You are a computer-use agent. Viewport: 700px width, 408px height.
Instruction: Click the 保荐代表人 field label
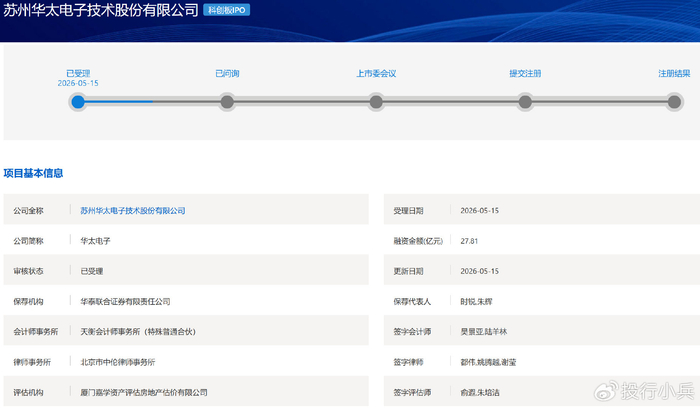pos(412,301)
